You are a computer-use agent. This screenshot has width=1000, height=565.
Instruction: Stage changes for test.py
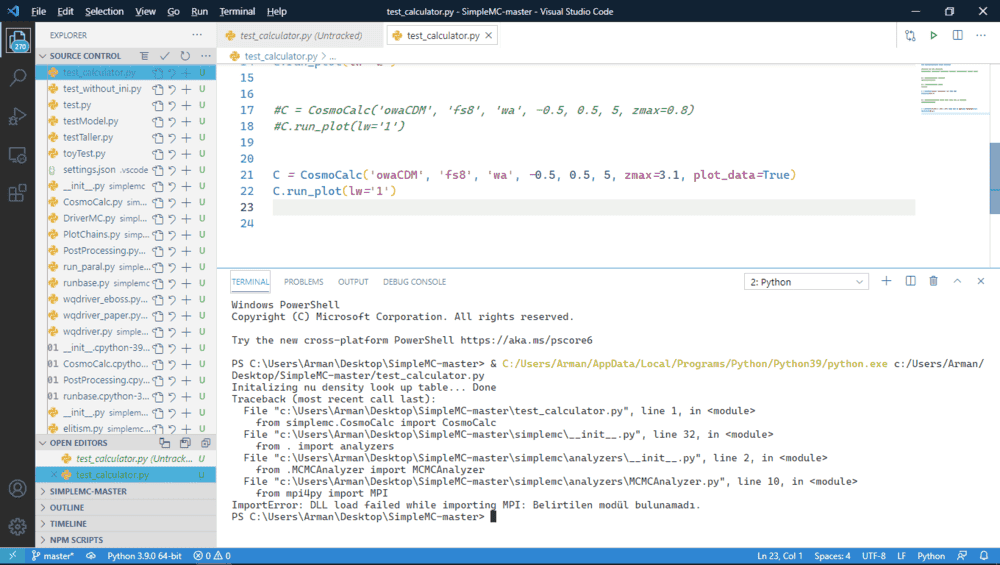coord(186,105)
